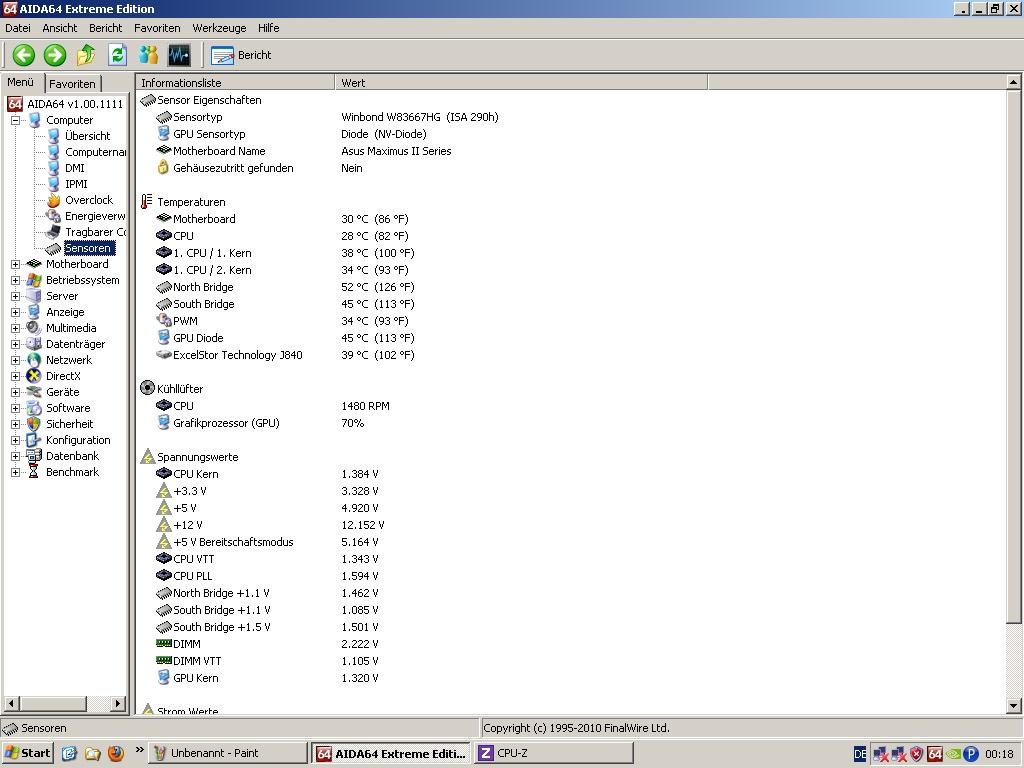1024x768 pixels.
Task: Collapse the Computer tree node
Action: tap(15, 120)
